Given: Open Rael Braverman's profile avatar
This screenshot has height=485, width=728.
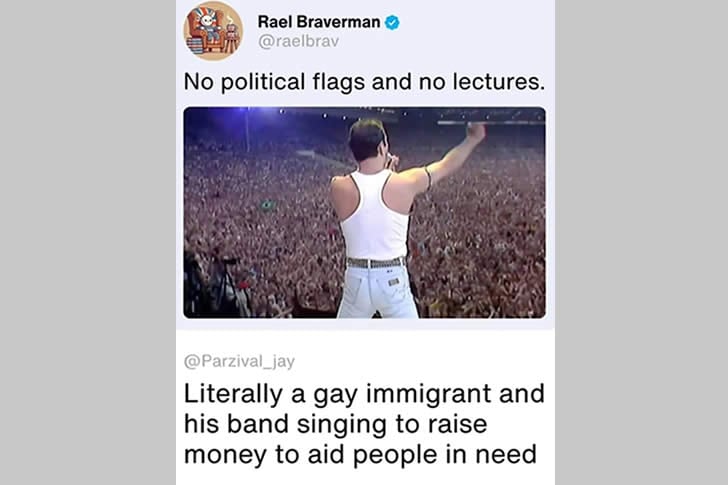Looking at the screenshot, I should pos(213,32).
